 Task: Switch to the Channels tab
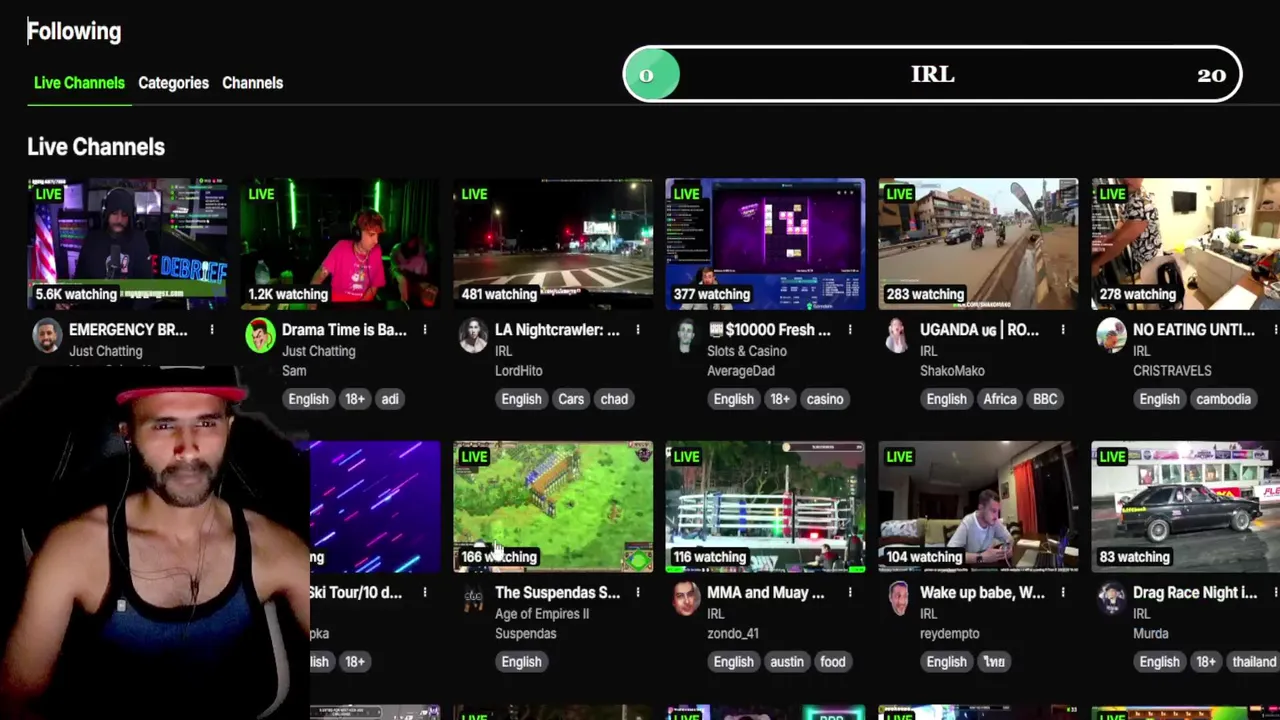[x=252, y=83]
